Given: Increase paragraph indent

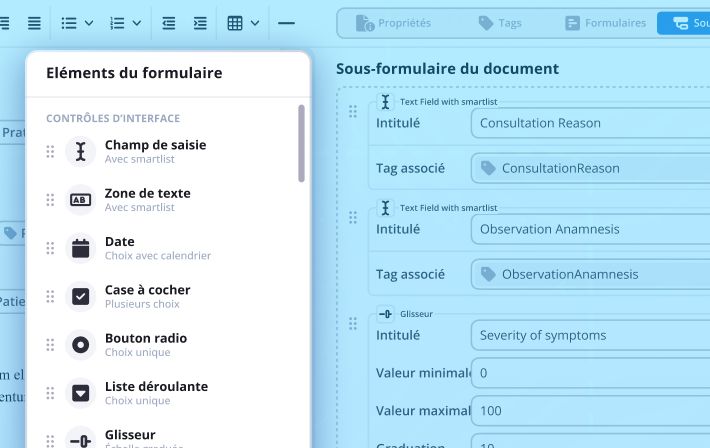Looking at the screenshot, I should coord(200,23).
